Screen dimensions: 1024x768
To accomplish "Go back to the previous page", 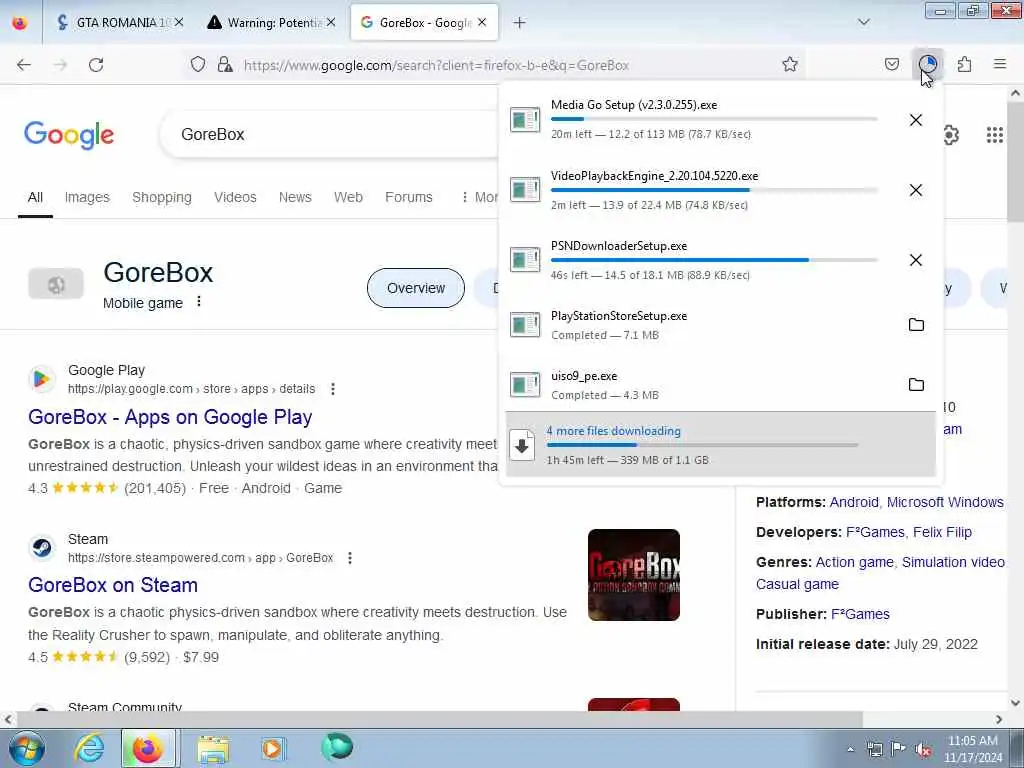I will pyautogui.click(x=24, y=65).
